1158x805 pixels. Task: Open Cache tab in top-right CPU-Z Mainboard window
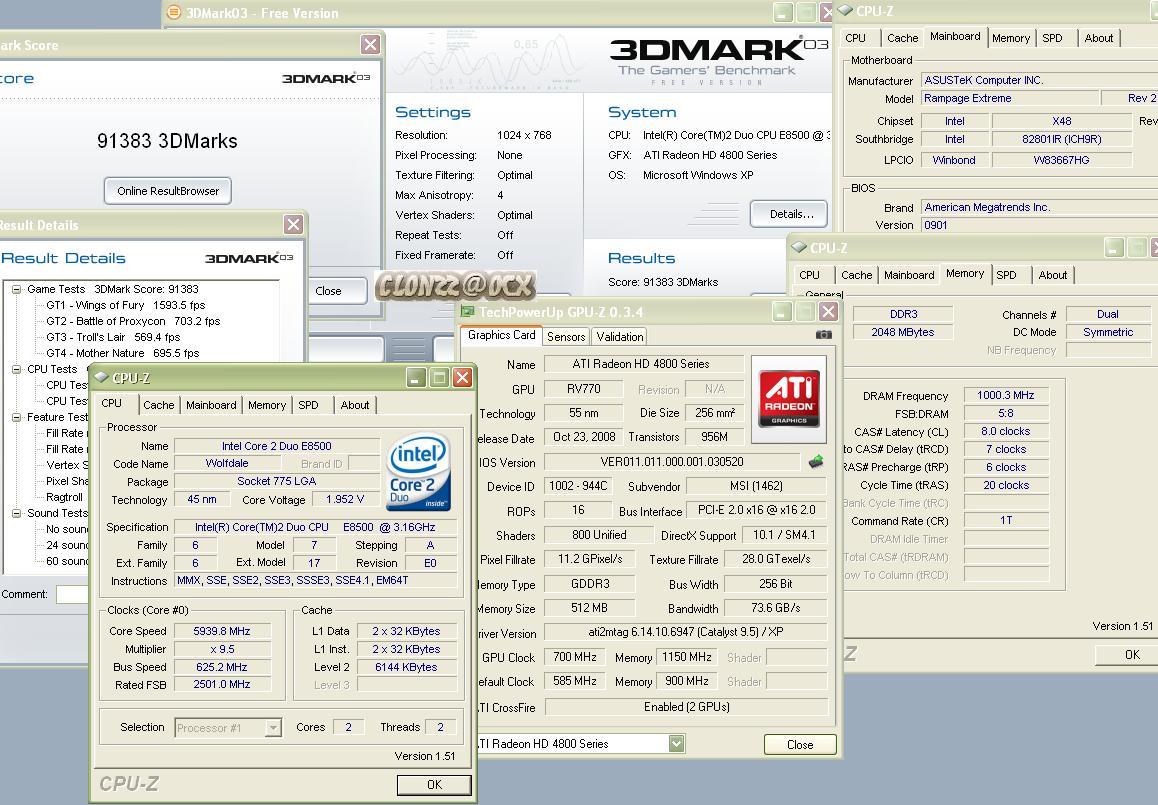click(x=902, y=38)
